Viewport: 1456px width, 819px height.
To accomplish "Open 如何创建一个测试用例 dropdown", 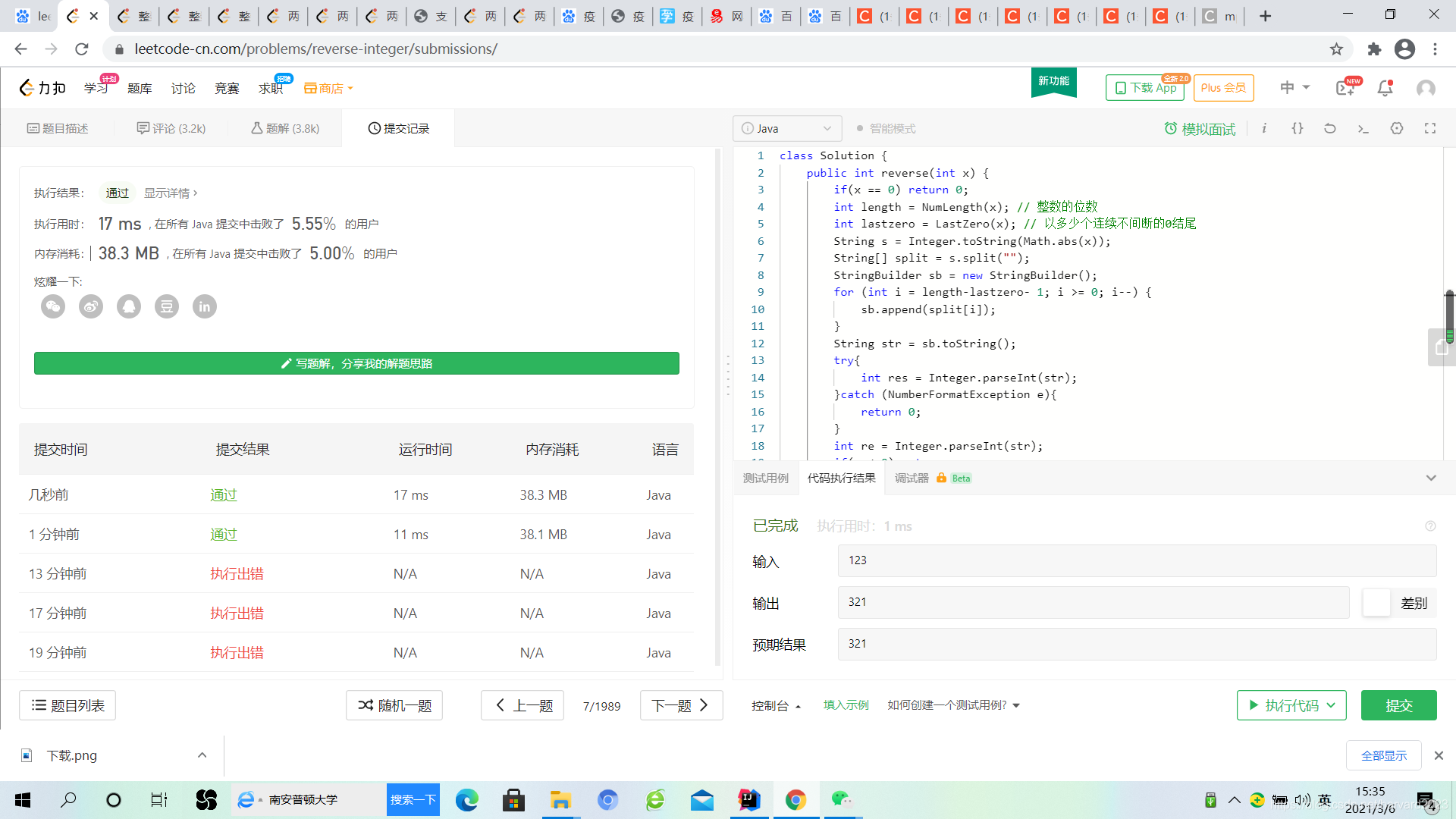I will (x=953, y=705).
